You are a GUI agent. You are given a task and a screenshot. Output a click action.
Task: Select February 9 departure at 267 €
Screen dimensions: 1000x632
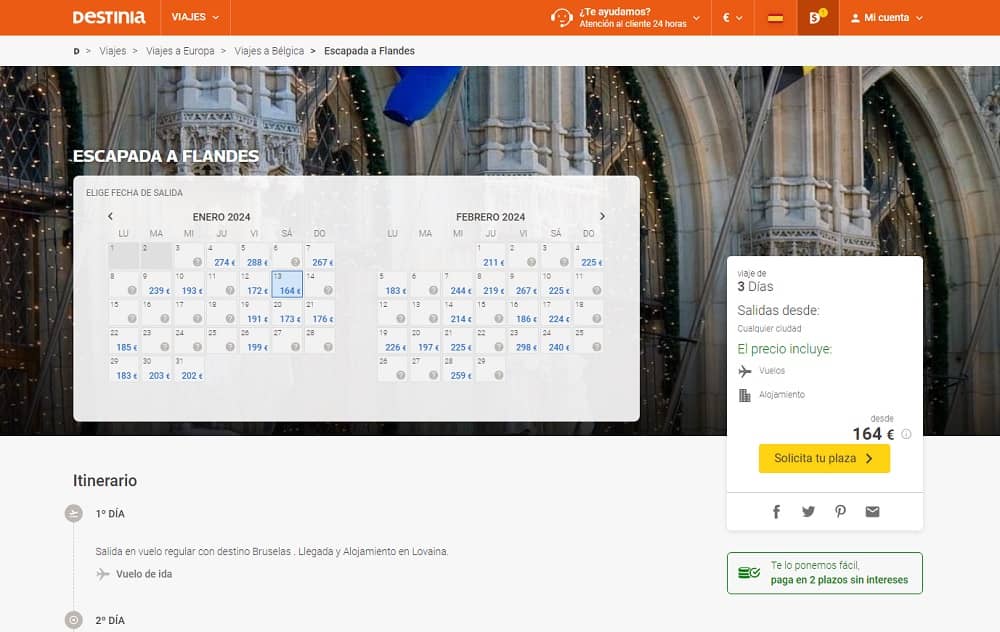coord(523,284)
